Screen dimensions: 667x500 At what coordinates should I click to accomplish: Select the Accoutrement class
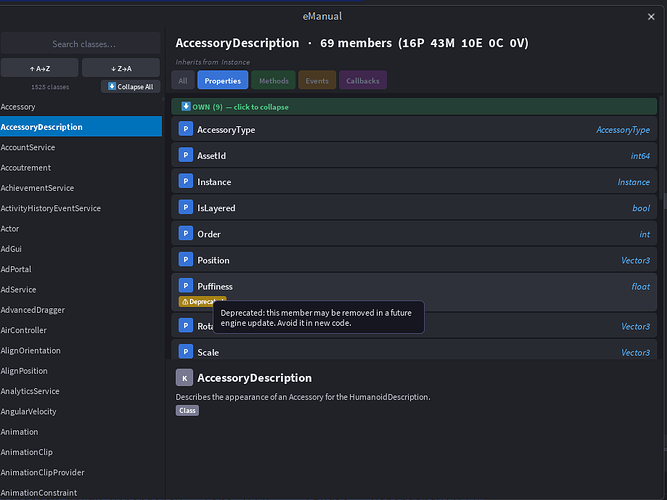click(x=81, y=168)
